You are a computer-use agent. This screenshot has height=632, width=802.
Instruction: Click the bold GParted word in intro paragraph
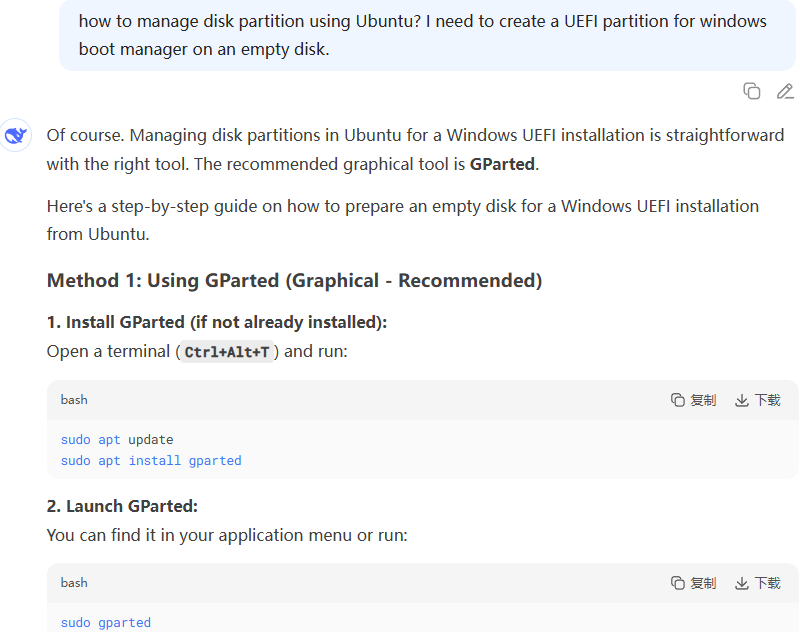tap(502, 164)
